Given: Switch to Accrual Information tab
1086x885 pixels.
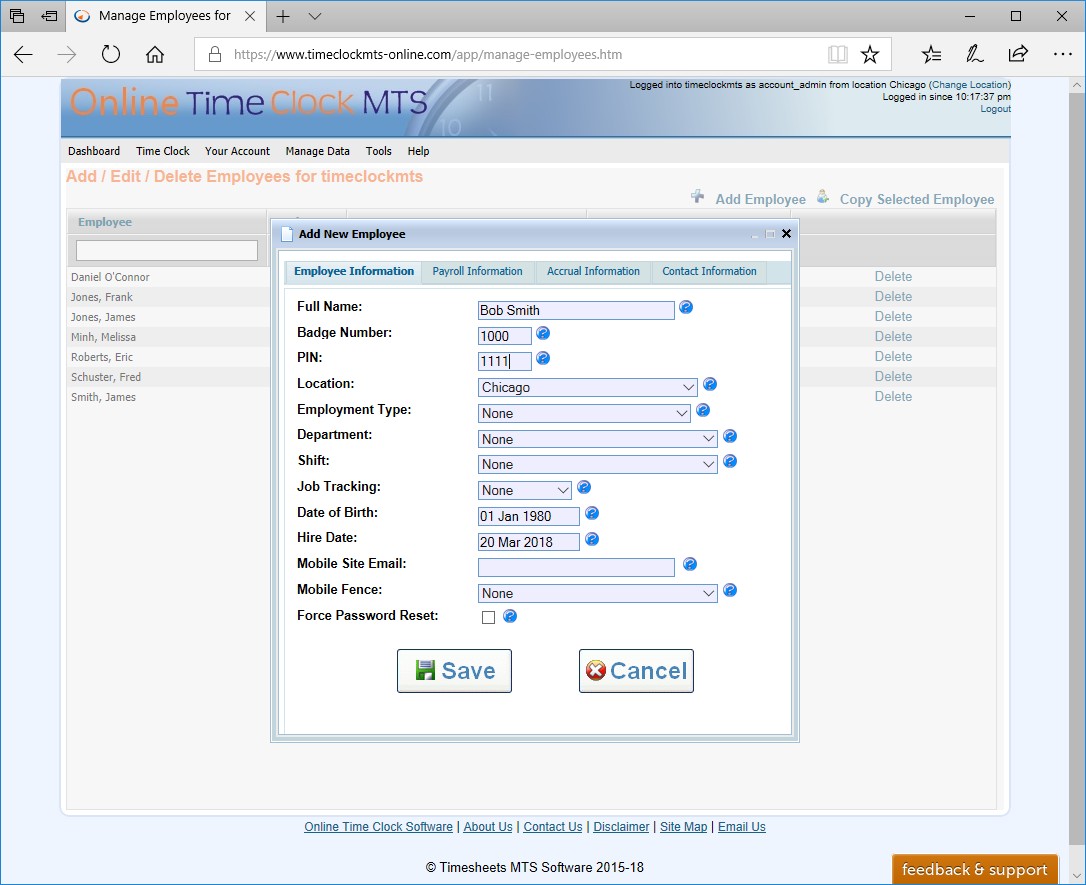Looking at the screenshot, I should [x=594, y=271].
